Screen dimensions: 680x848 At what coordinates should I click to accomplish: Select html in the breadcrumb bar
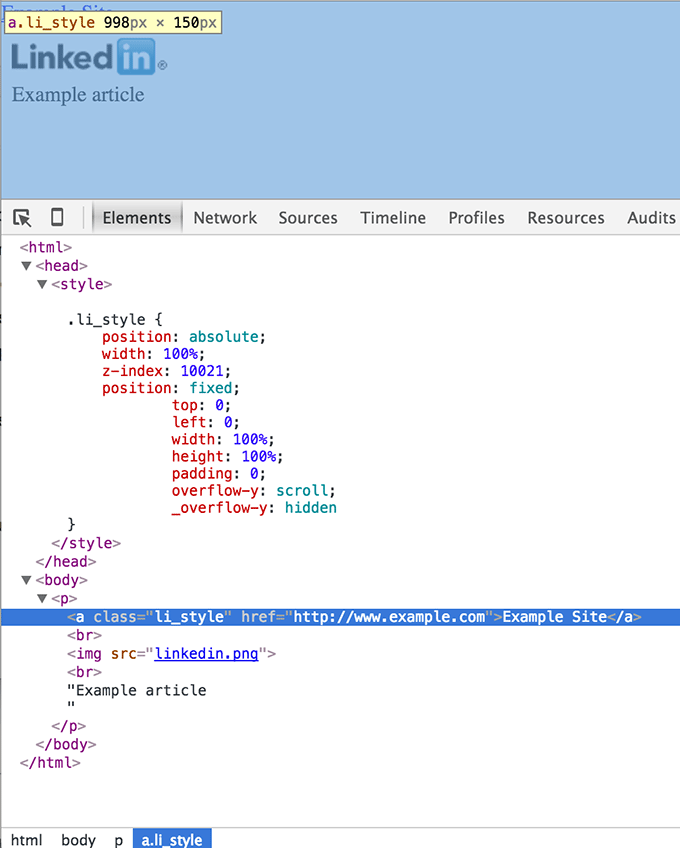tap(27, 839)
